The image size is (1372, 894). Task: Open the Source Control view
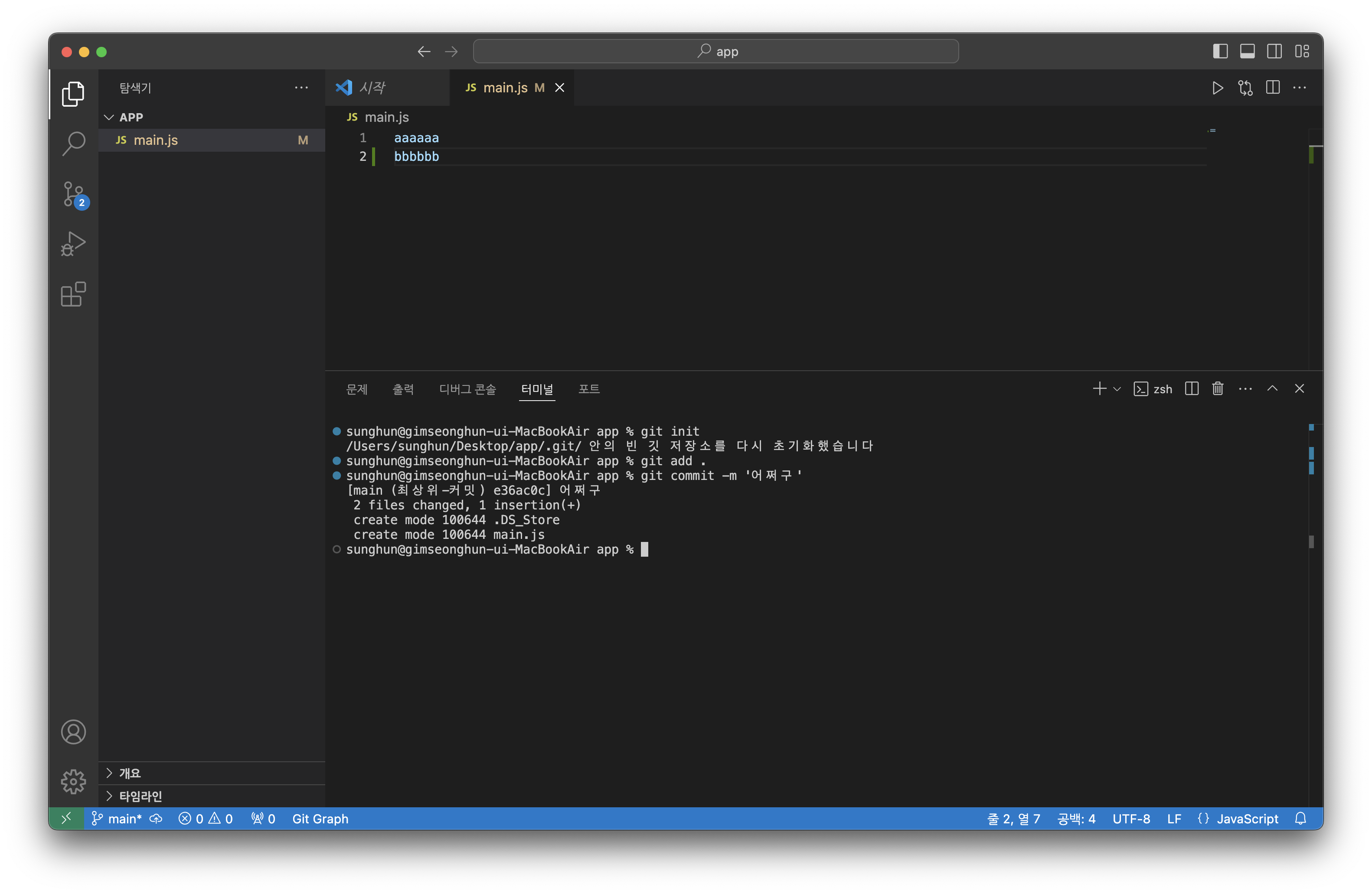73,194
